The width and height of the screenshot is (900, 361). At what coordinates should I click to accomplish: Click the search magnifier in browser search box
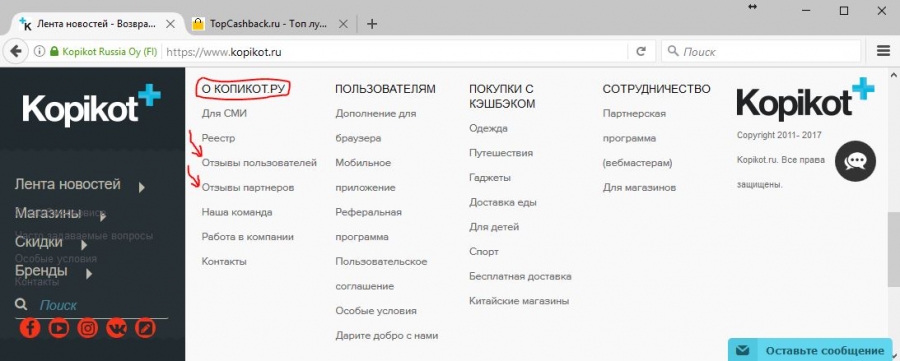[673, 52]
